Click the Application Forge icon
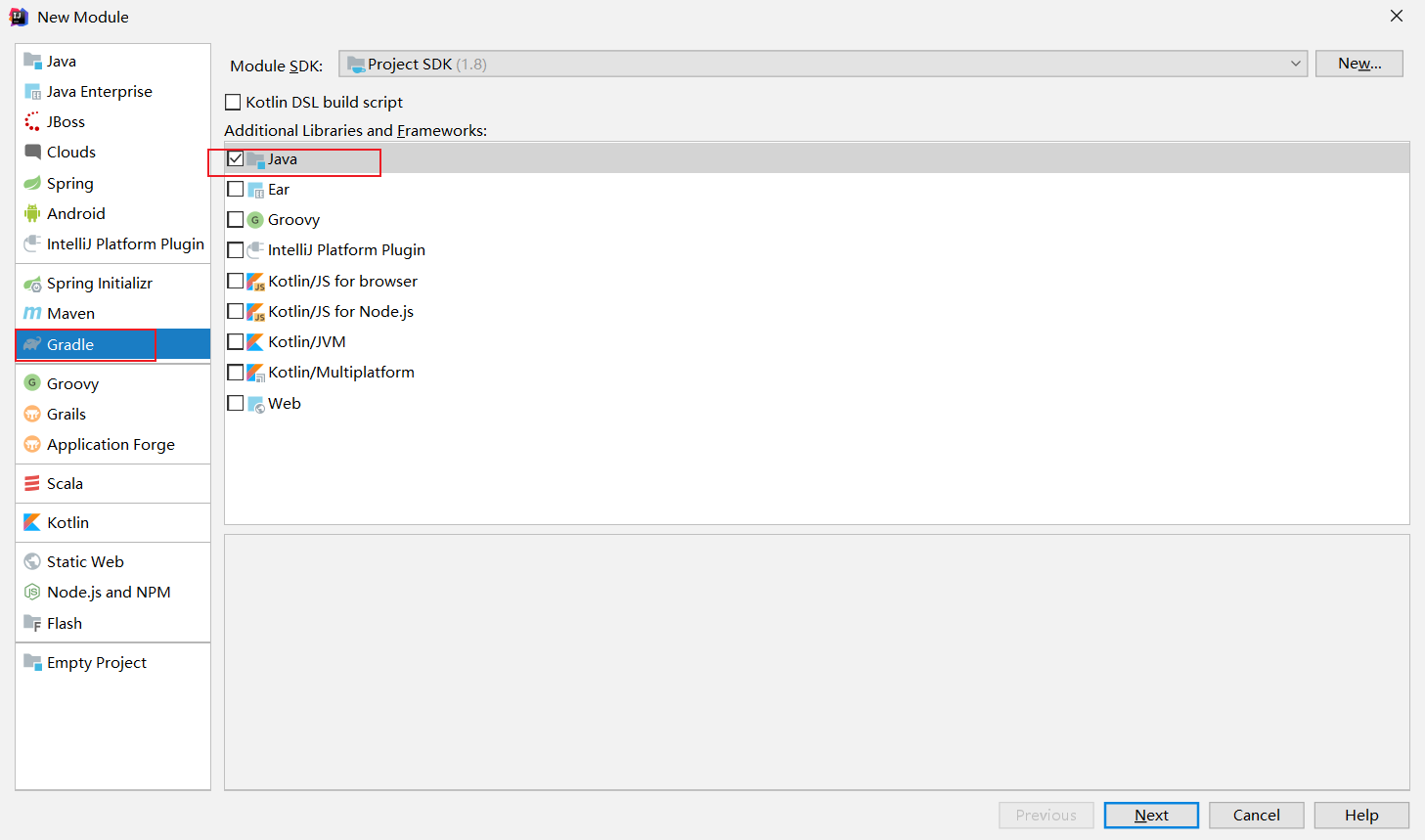The image size is (1425, 840). click(32, 445)
